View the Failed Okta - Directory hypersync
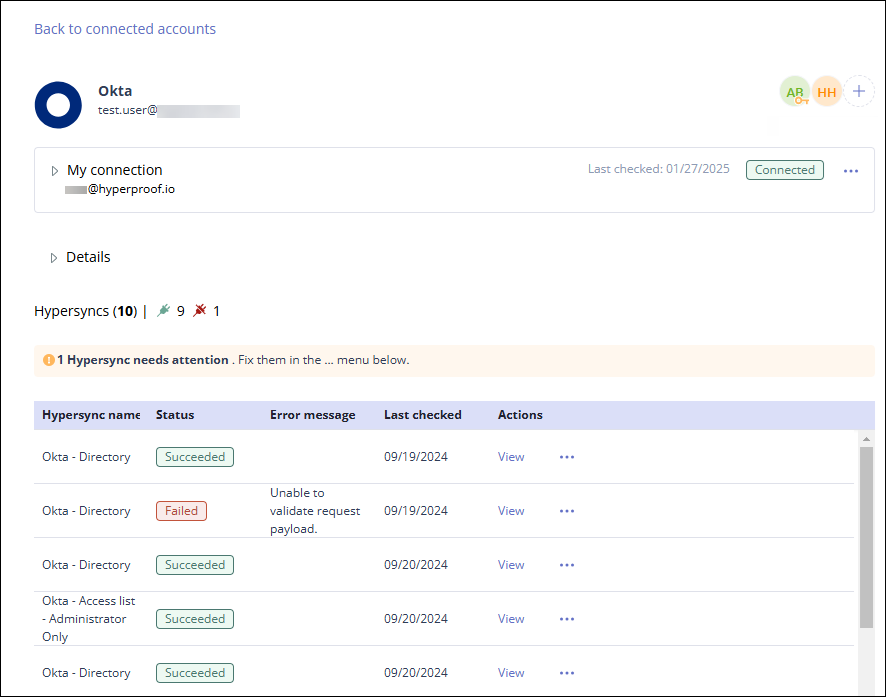The height and width of the screenshot is (697, 886). coord(511,511)
